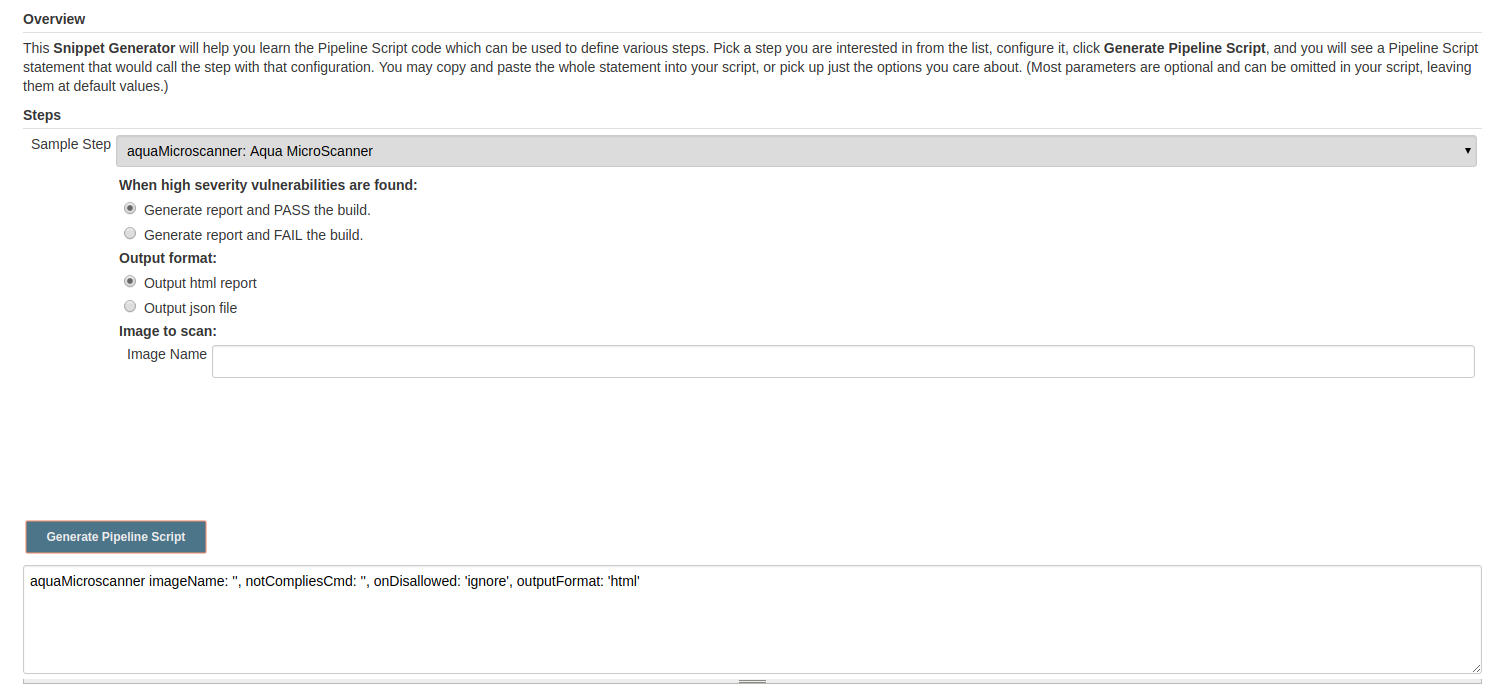The width and height of the screenshot is (1494, 693).
Task: Select the FAIL the build radio button
Action: 130,234
